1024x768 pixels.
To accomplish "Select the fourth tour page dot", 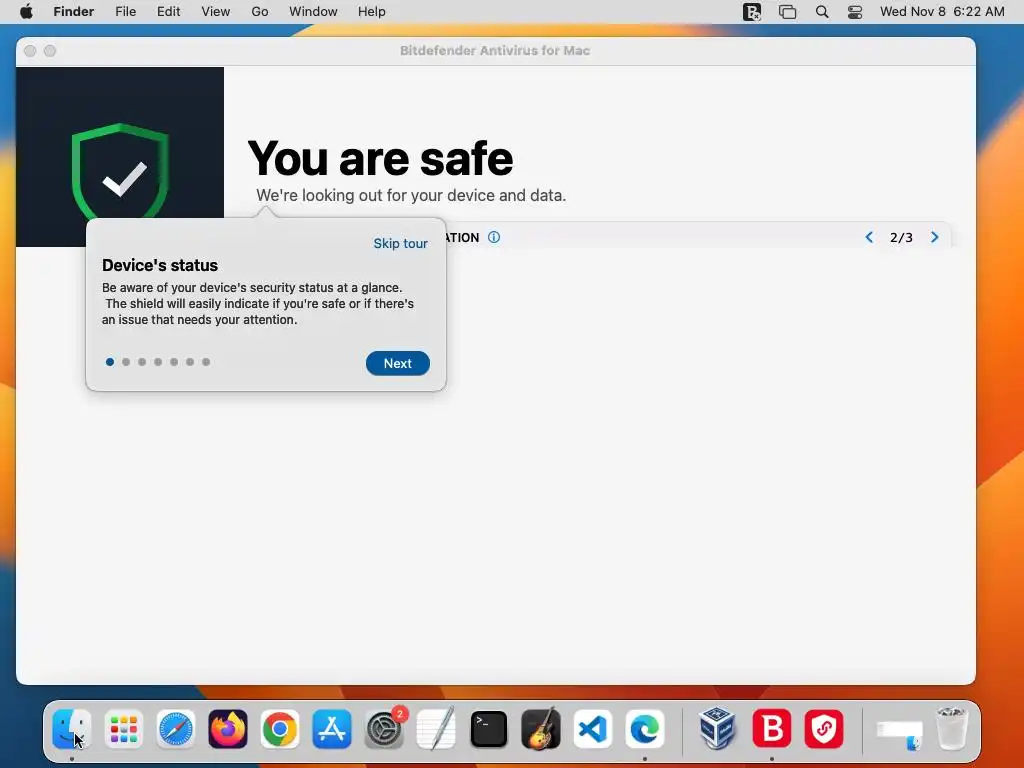I will point(158,362).
